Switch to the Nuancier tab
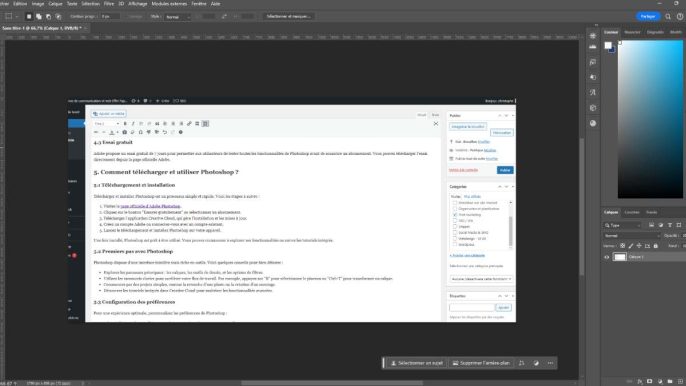This screenshot has width=686, height=386. [x=632, y=32]
